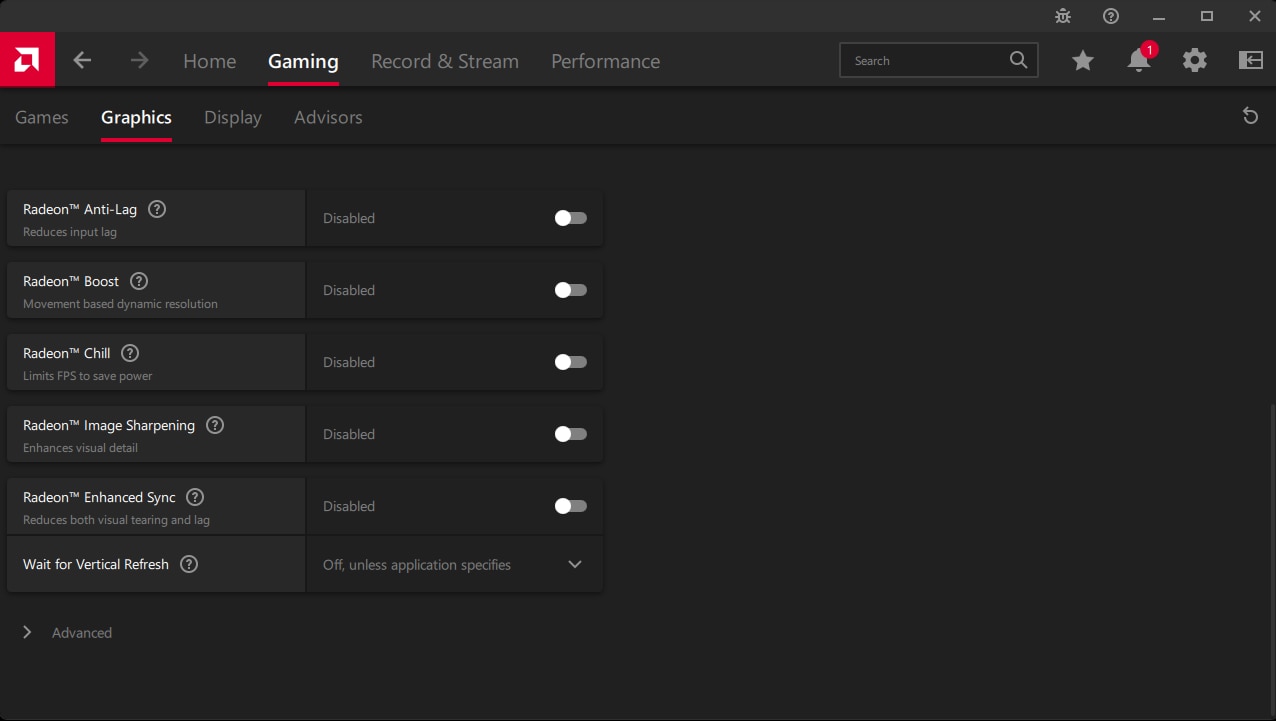Show help for Radeon Boost
Viewport: 1276px width, 721px height.
(139, 281)
